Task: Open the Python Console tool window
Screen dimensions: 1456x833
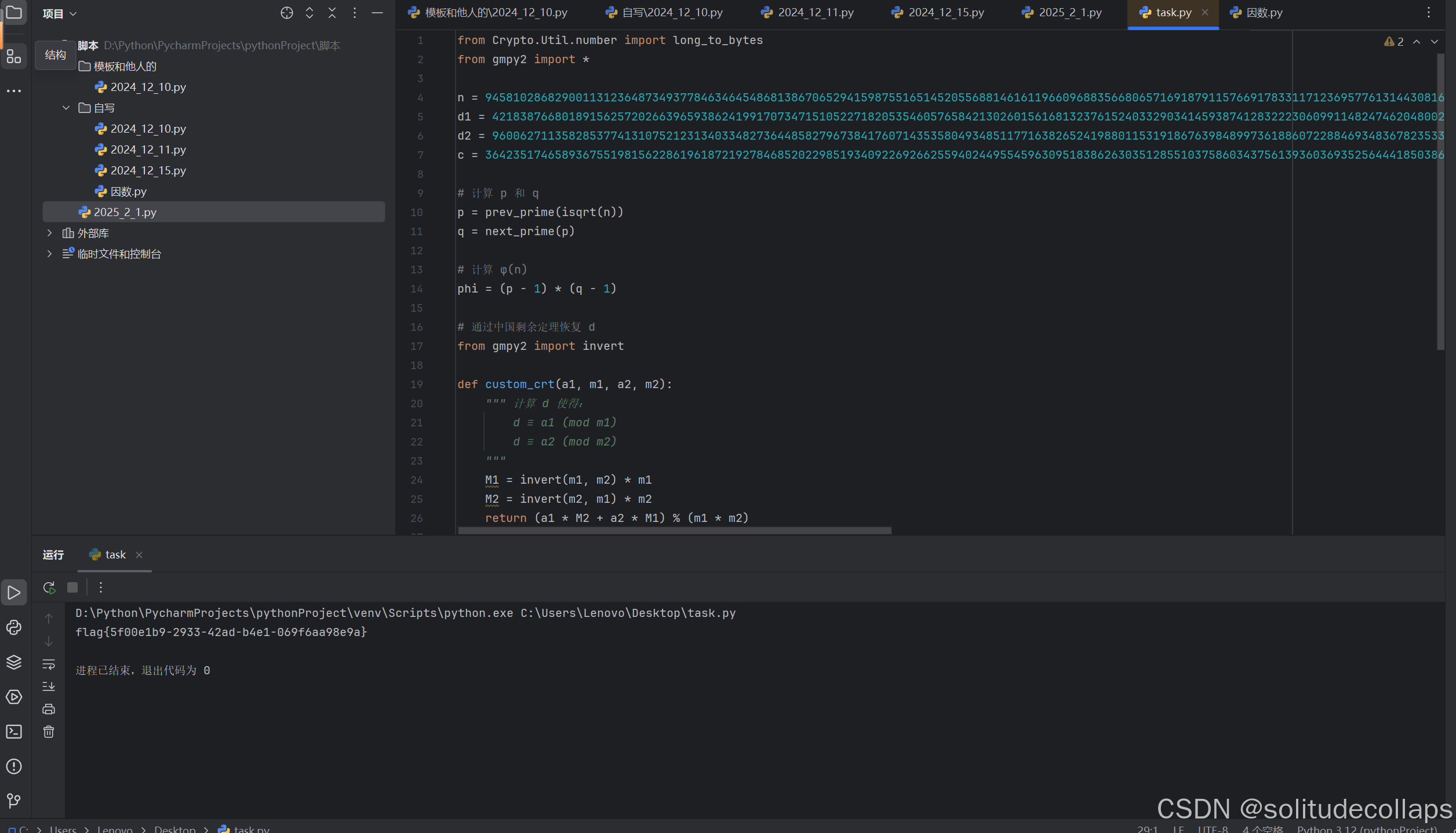Action: click(x=14, y=627)
